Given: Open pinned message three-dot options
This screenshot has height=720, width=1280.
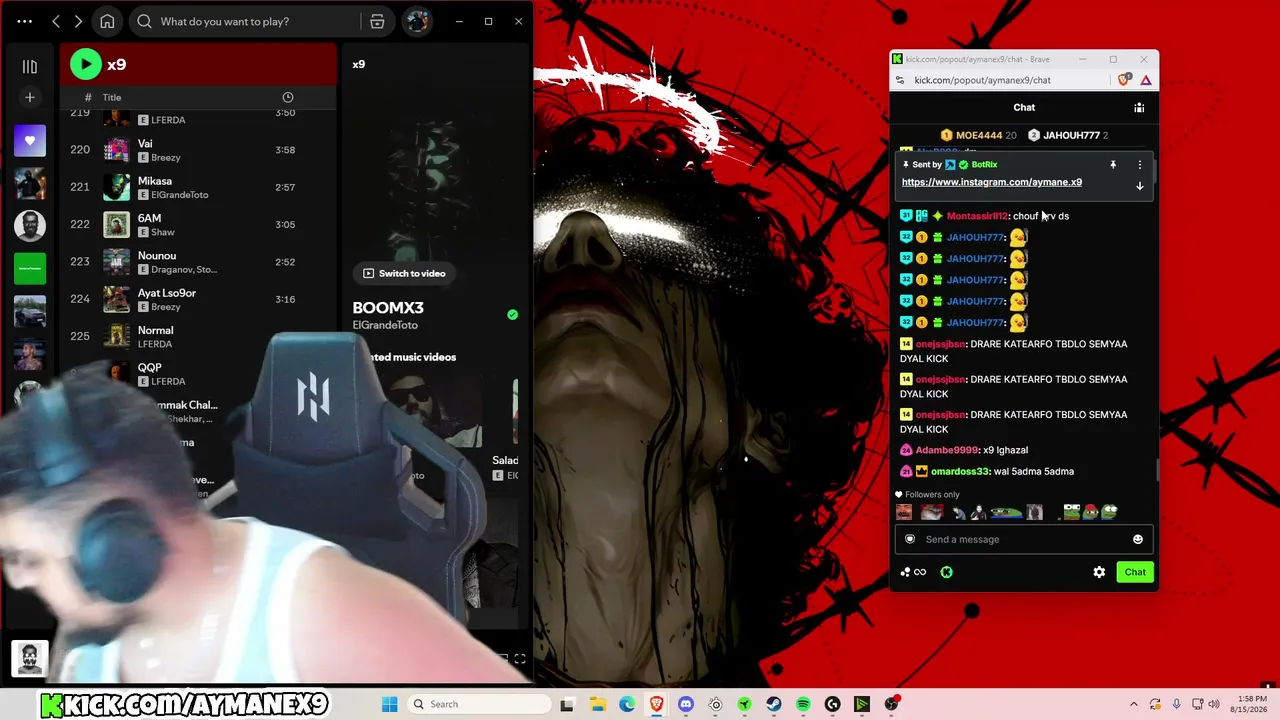Looking at the screenshot, I should click(x=1140, y=164).
